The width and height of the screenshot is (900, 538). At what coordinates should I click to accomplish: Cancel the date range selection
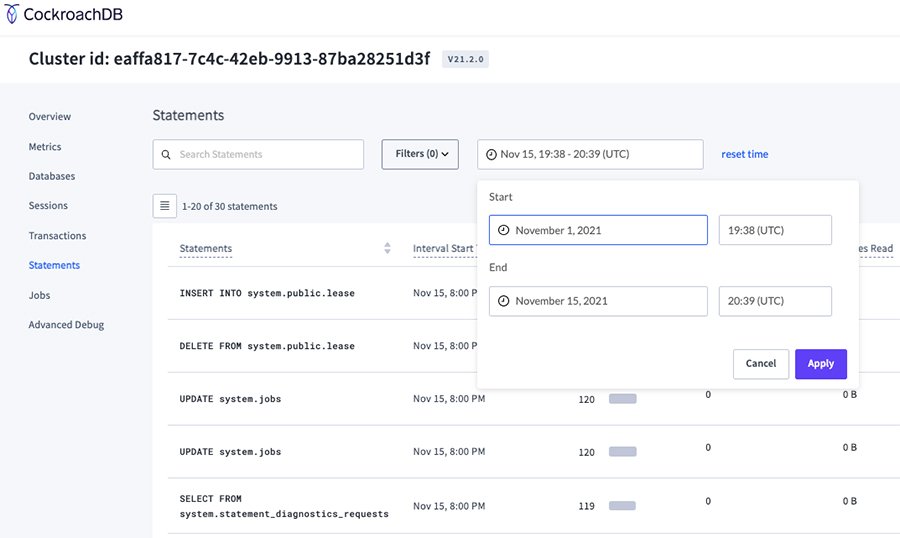tap(760, 364)
